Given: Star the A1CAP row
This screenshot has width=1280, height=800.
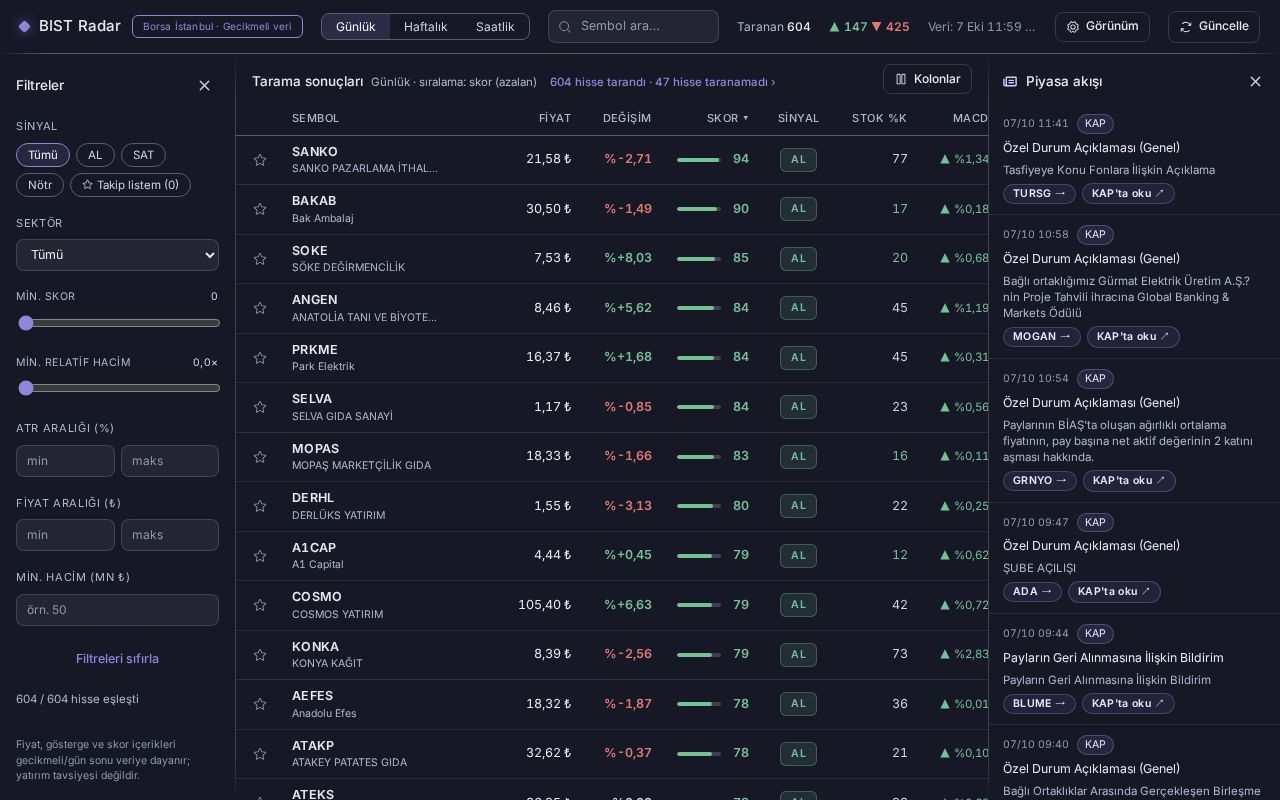Looking at the screenshot, I should 260,556.
